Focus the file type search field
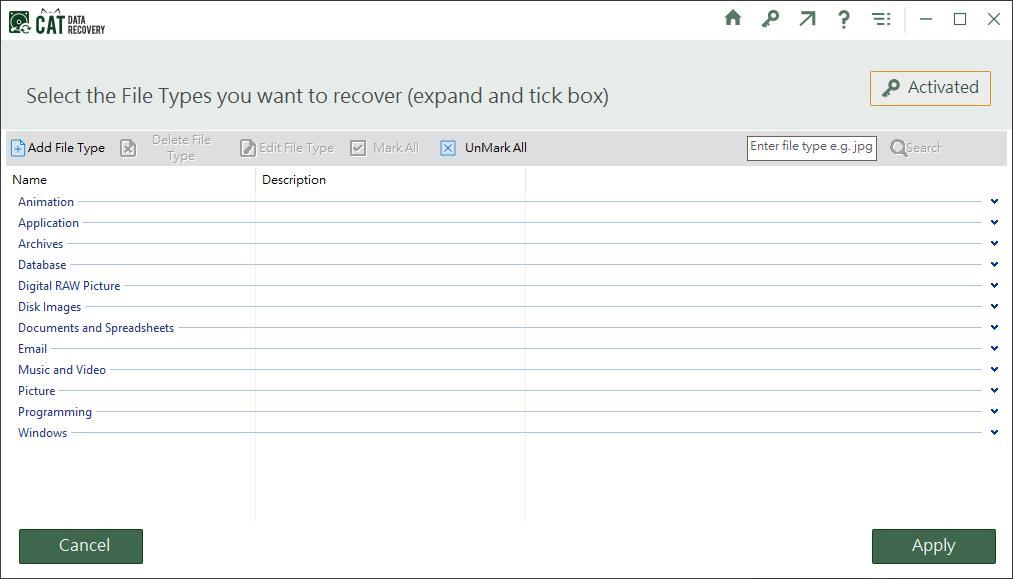This screenshot has height=579, width=1013. click(x=811, y=147)
